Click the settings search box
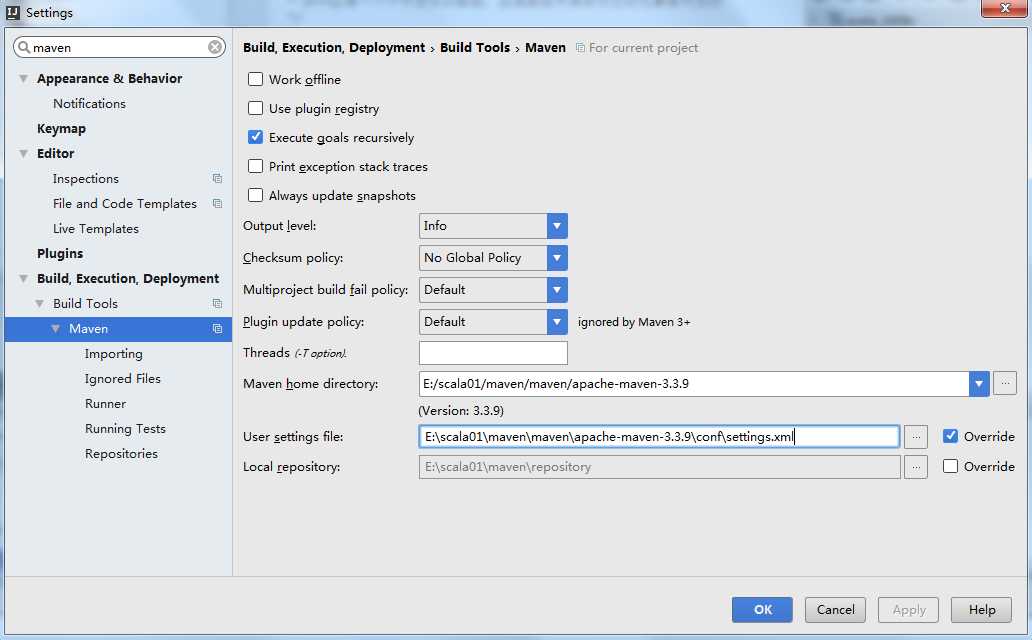The height and width of the screenshot is (640, 1032). [x=119, y=47]
